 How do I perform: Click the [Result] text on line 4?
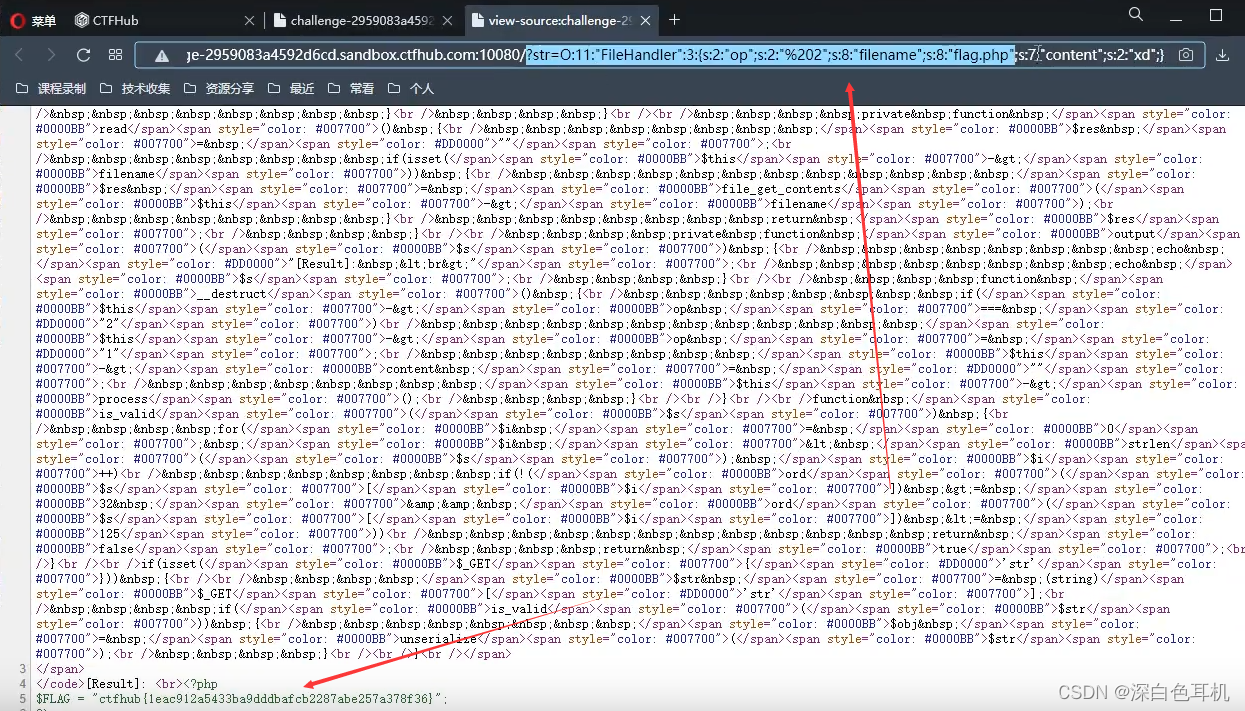pos(115,684)
